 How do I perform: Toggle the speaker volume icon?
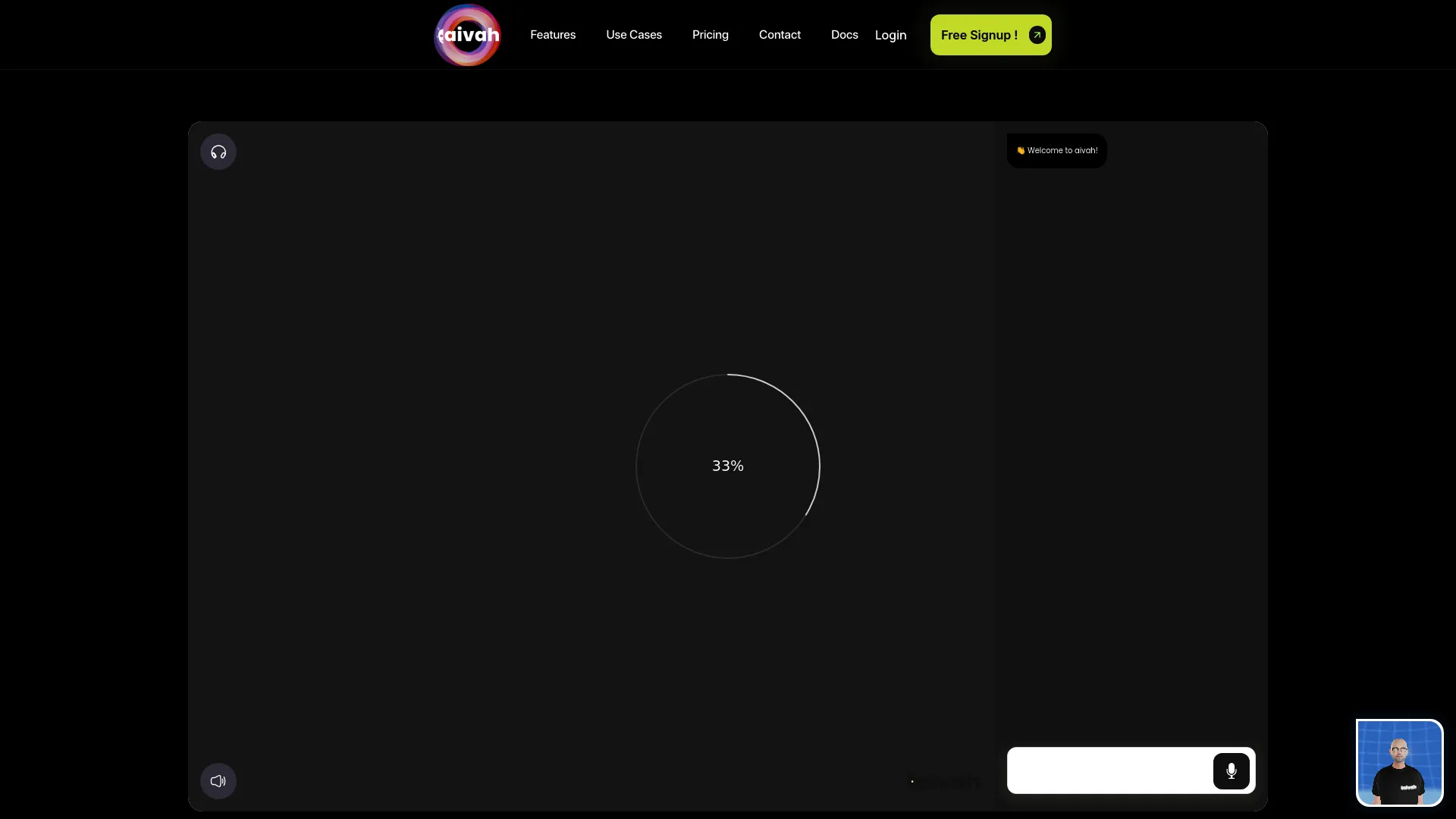point(218,781)
